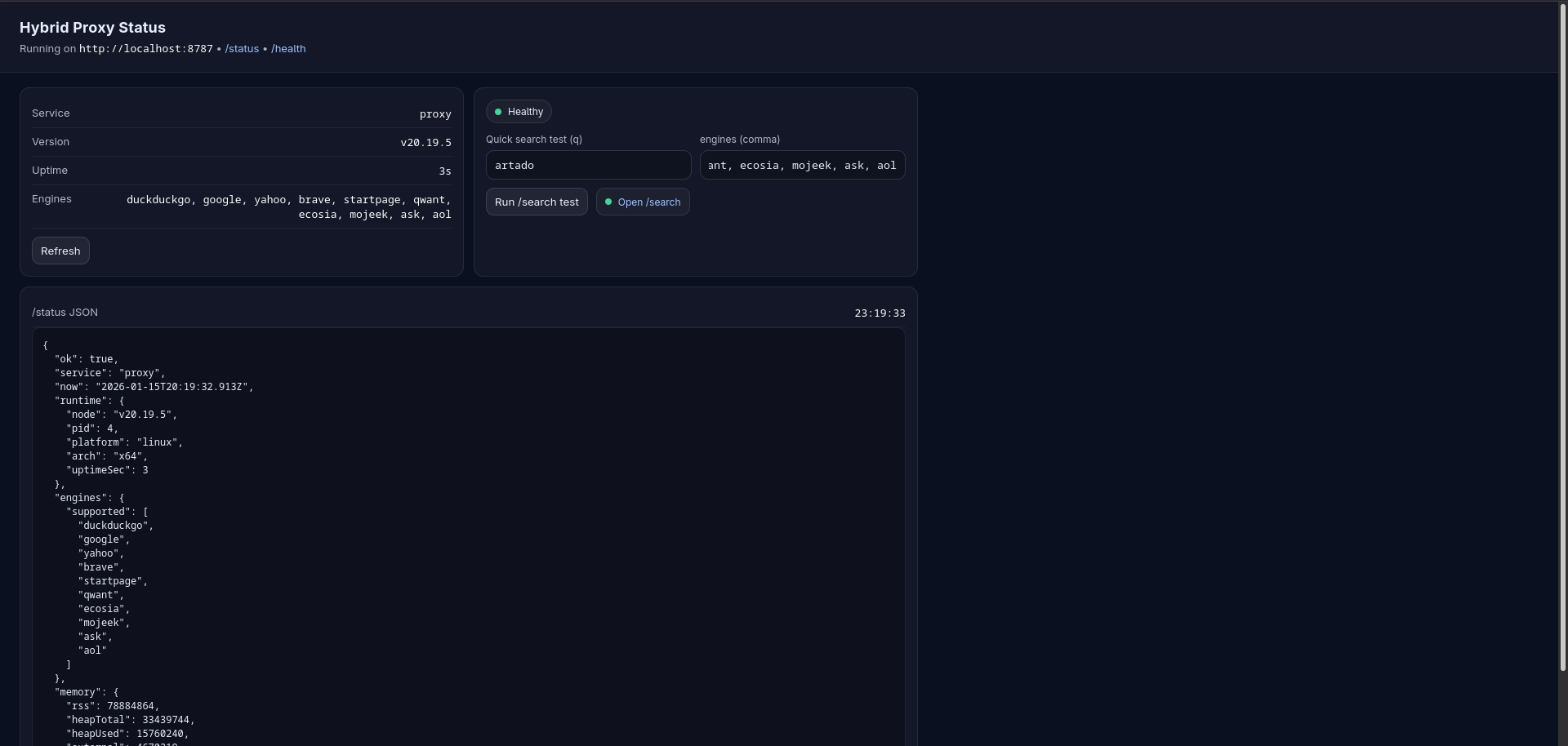Click the 3s value in Uptime row
Image resolution: width=1568 pixels, height=746 pixels.
pyautogui.click(x=445, y=171)
